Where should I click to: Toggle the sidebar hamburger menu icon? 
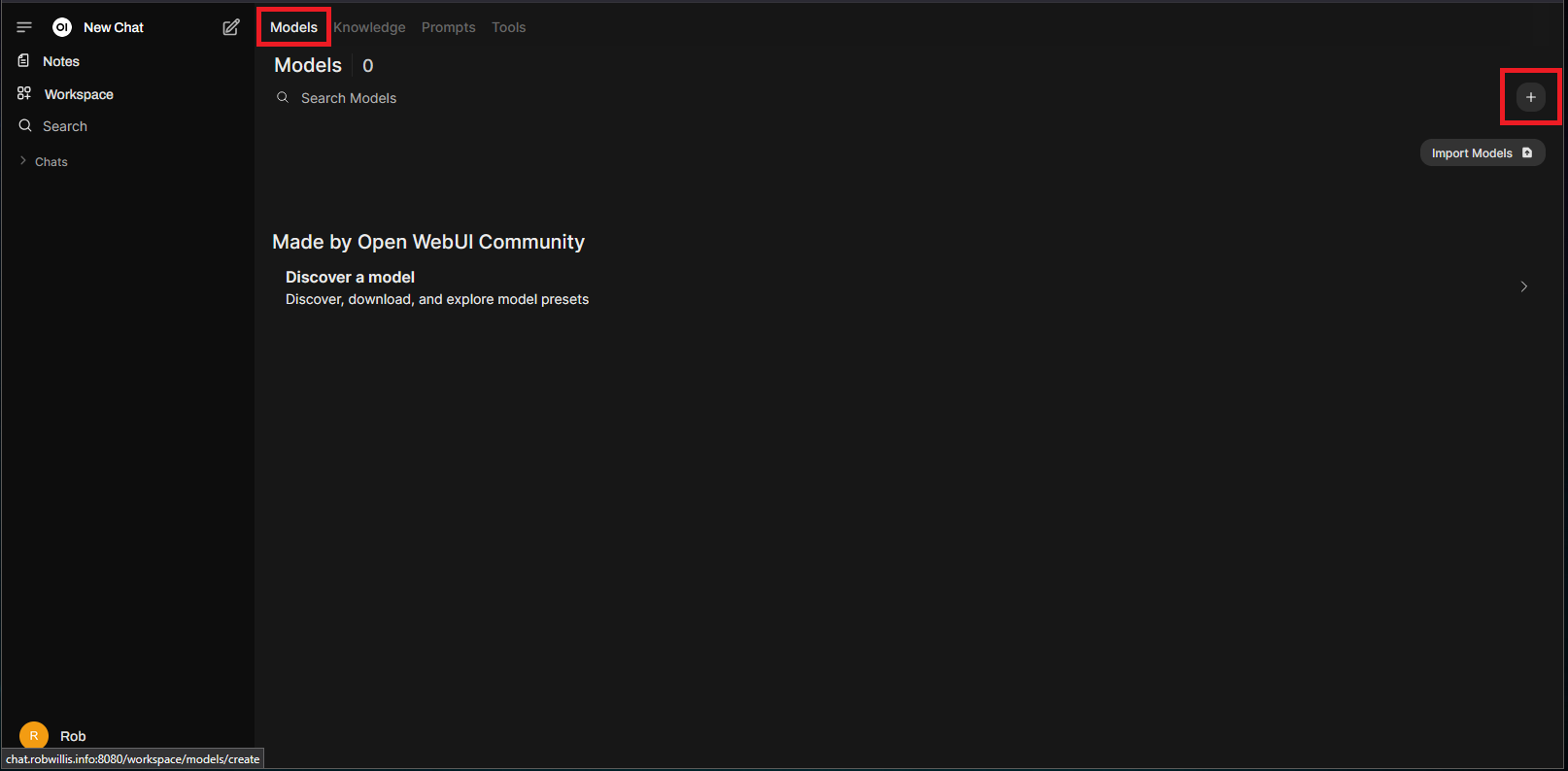(x=24, y=27)
